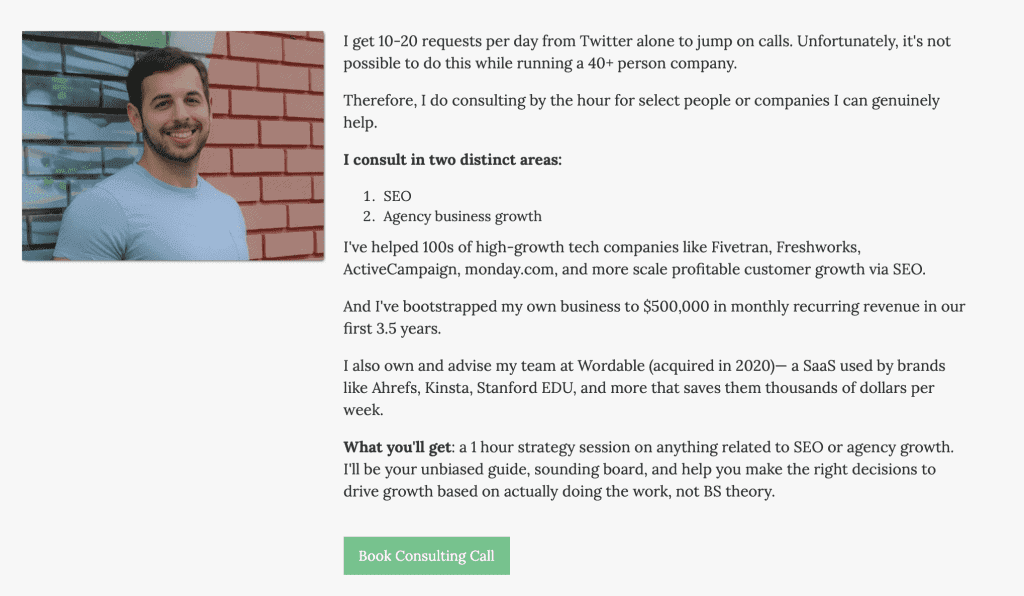The image size is (1024, 596).
Task: Click the red brick wall in the photo
Action: point(274,131)
